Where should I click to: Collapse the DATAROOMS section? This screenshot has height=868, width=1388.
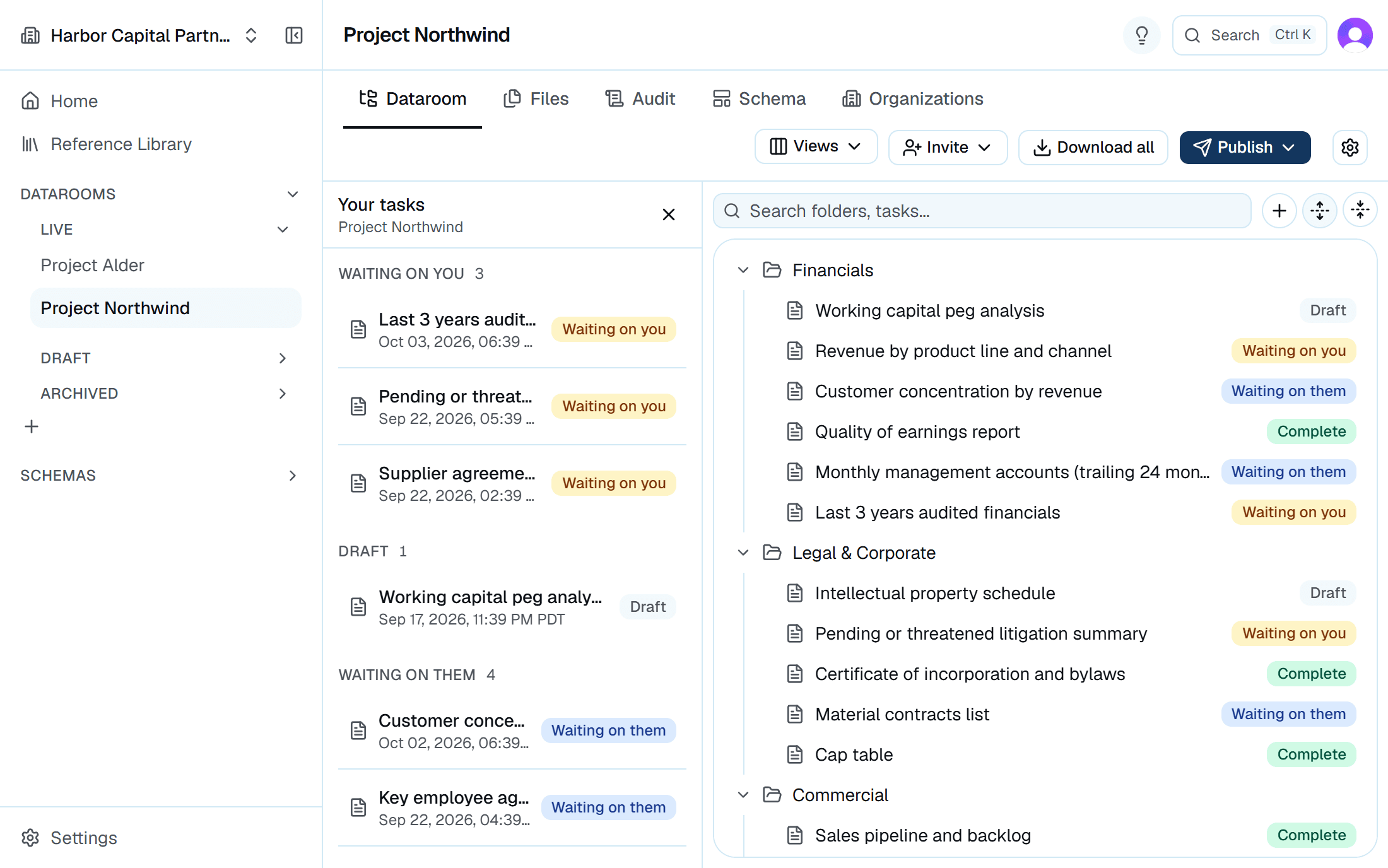(293, 194)
